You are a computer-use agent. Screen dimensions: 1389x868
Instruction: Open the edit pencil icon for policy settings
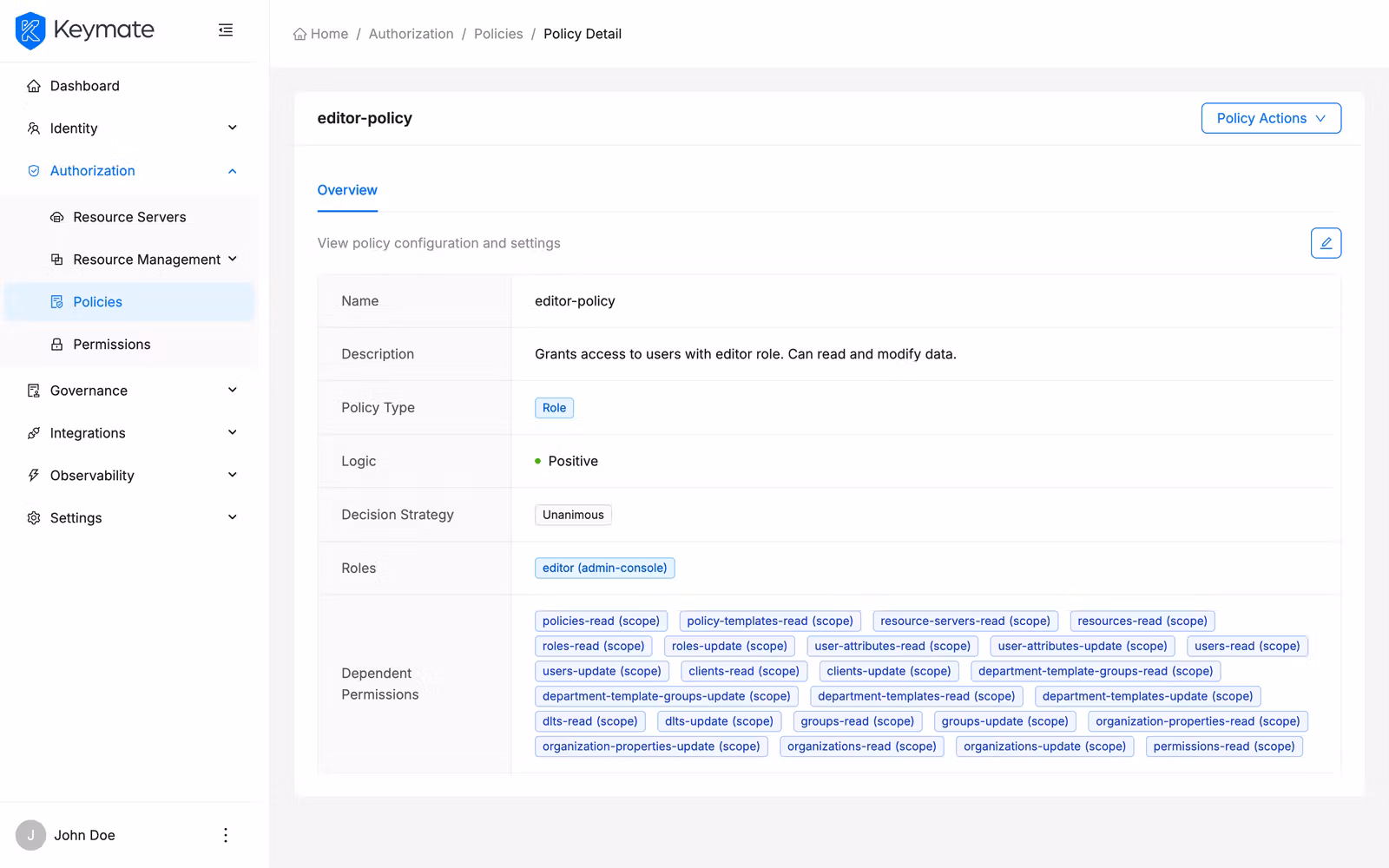pos(1325,243)
